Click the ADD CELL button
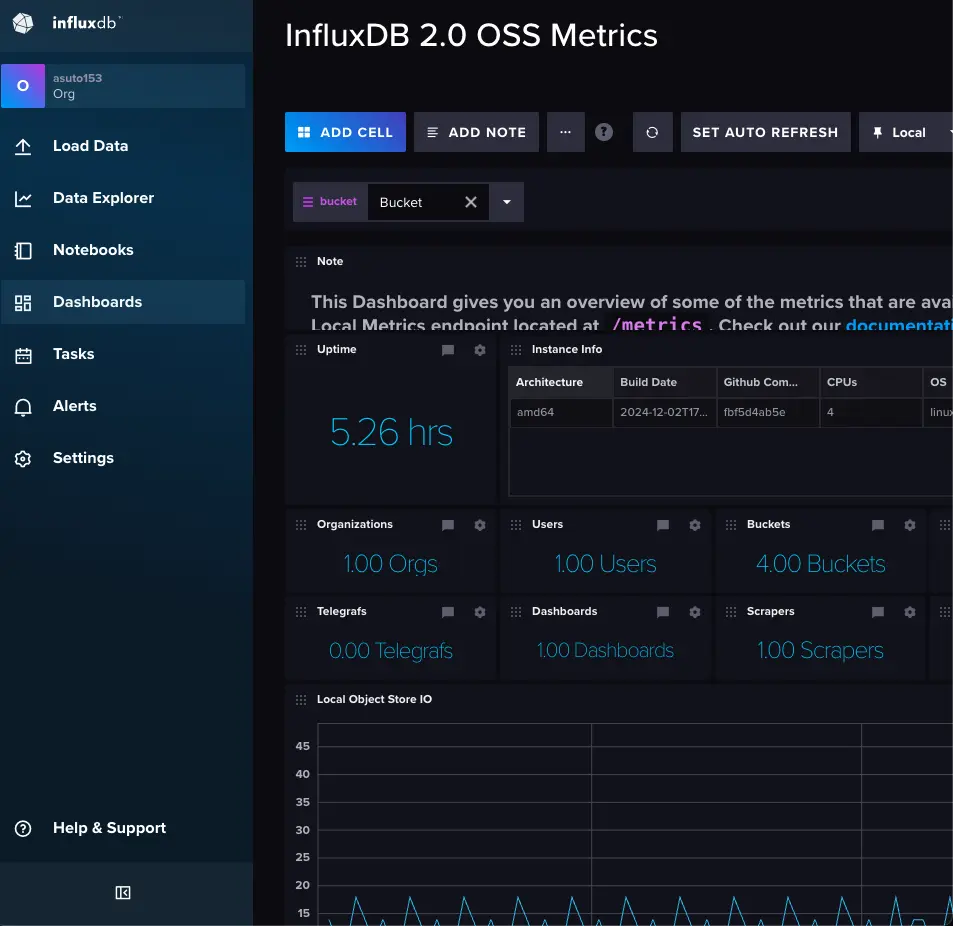953x926 pixels. click(x=345, y=131)
